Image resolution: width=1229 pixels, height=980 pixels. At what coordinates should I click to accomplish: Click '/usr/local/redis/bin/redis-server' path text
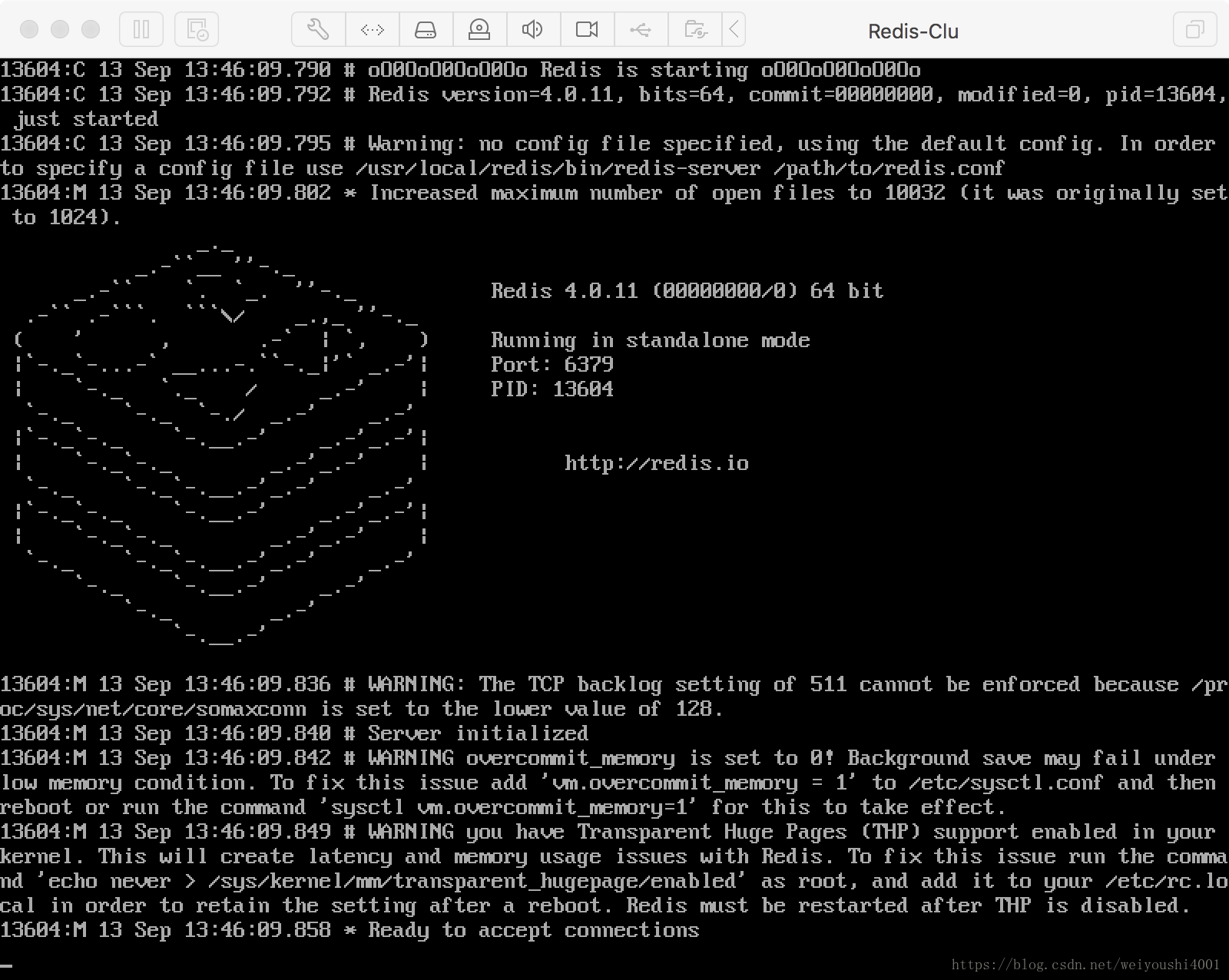558,168
